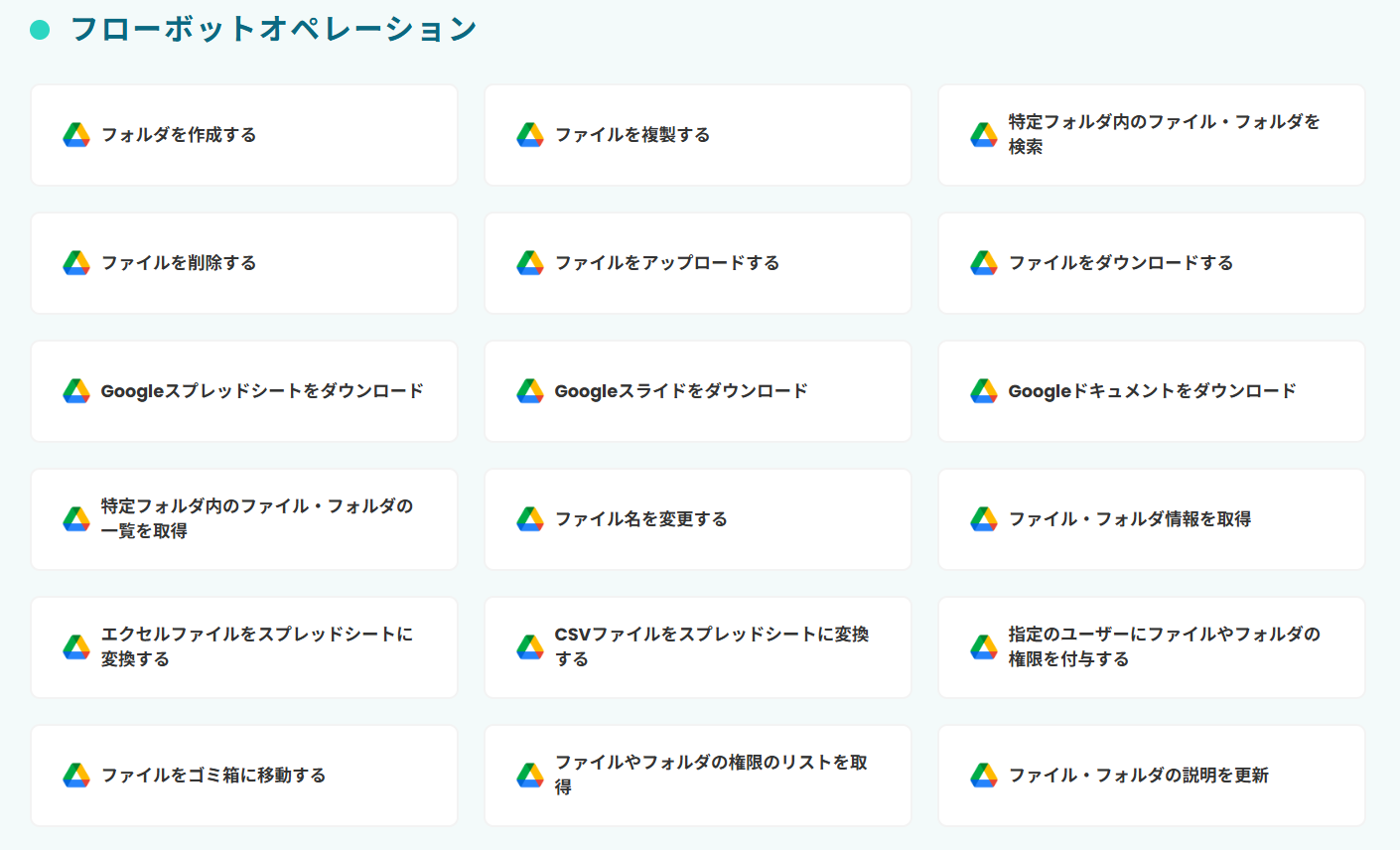Open 特定フォルダ内のファイル・フォルダの一覧を取得 card
Screen dimensions: 1400x850
pyautogui.click(x=256, y=518)
